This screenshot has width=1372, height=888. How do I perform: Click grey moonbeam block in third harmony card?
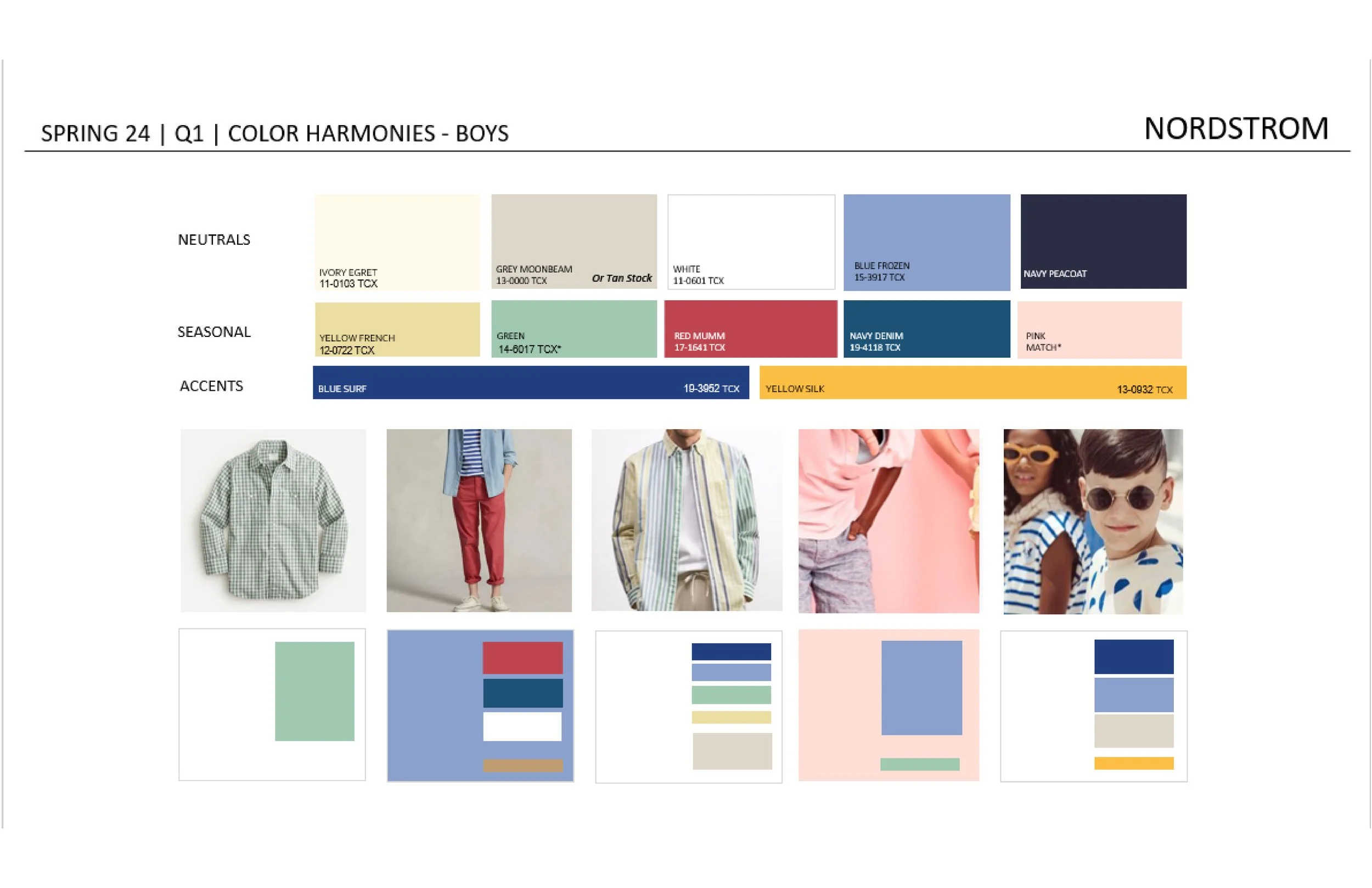732,751
